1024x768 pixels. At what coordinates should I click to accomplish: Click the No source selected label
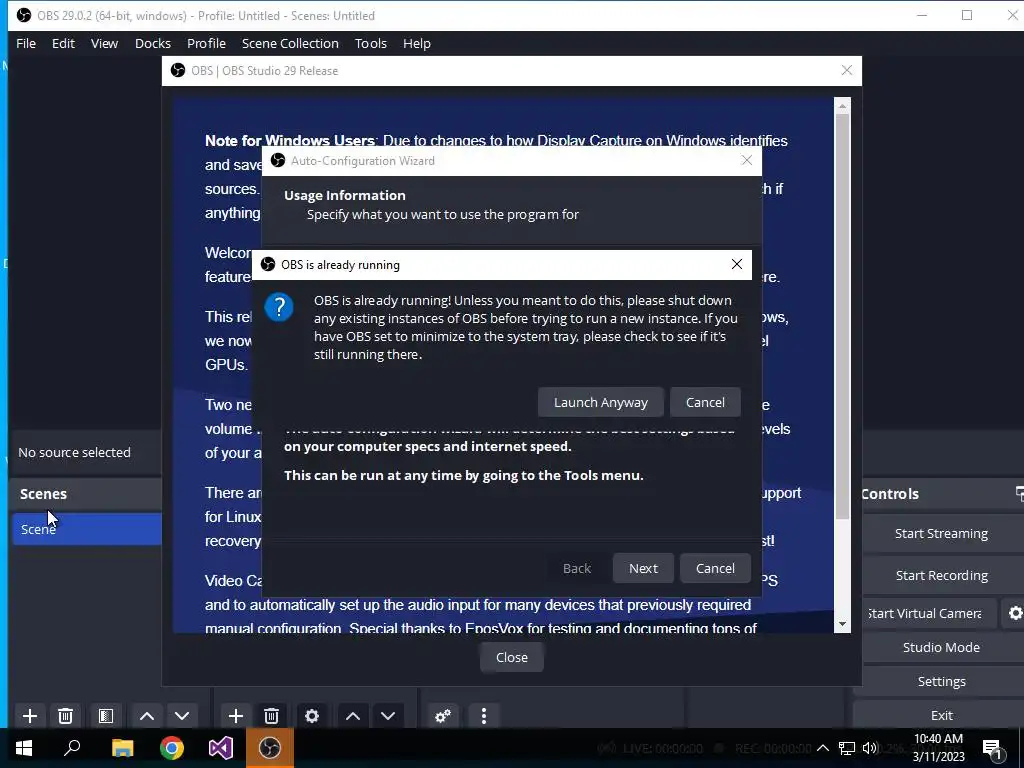pyautogui.click(x=74, y=453)
